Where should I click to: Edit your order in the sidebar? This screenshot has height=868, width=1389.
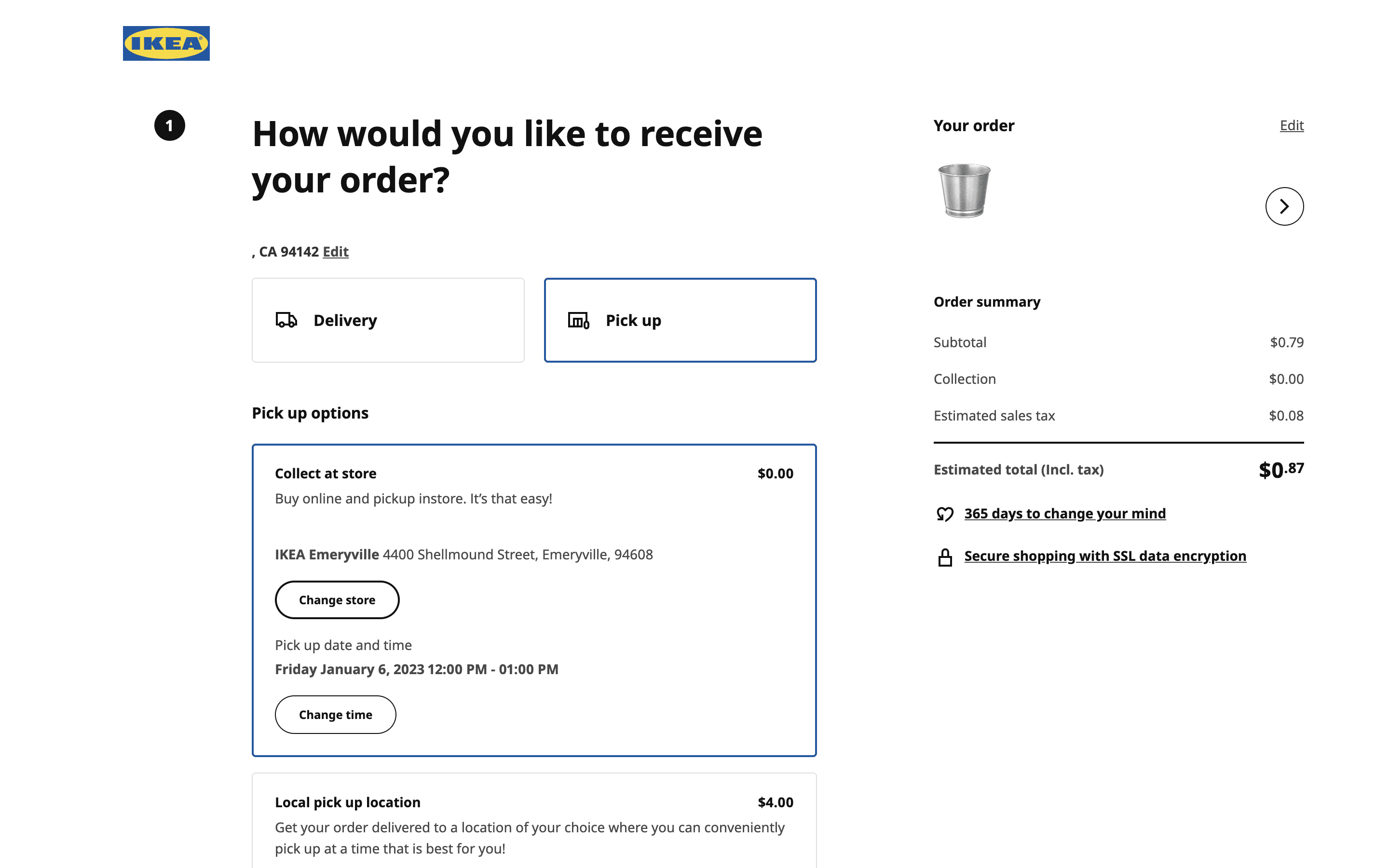1292,125
